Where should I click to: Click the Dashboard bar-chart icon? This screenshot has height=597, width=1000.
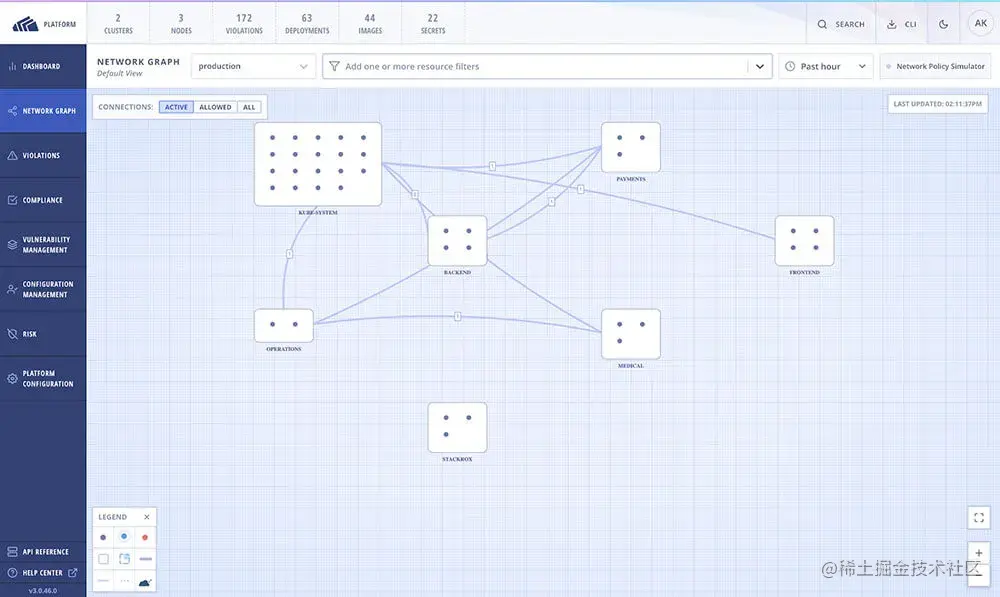pos(12,66)
